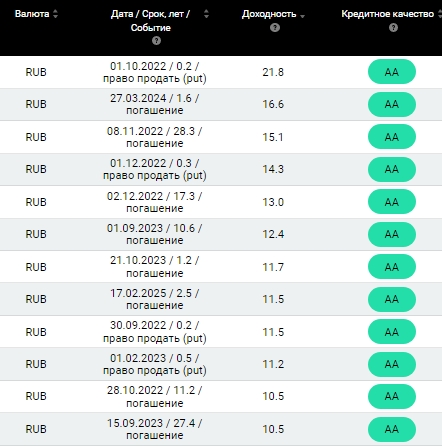
Task: Click the Доходность column header text
Action: coord(269,14)
